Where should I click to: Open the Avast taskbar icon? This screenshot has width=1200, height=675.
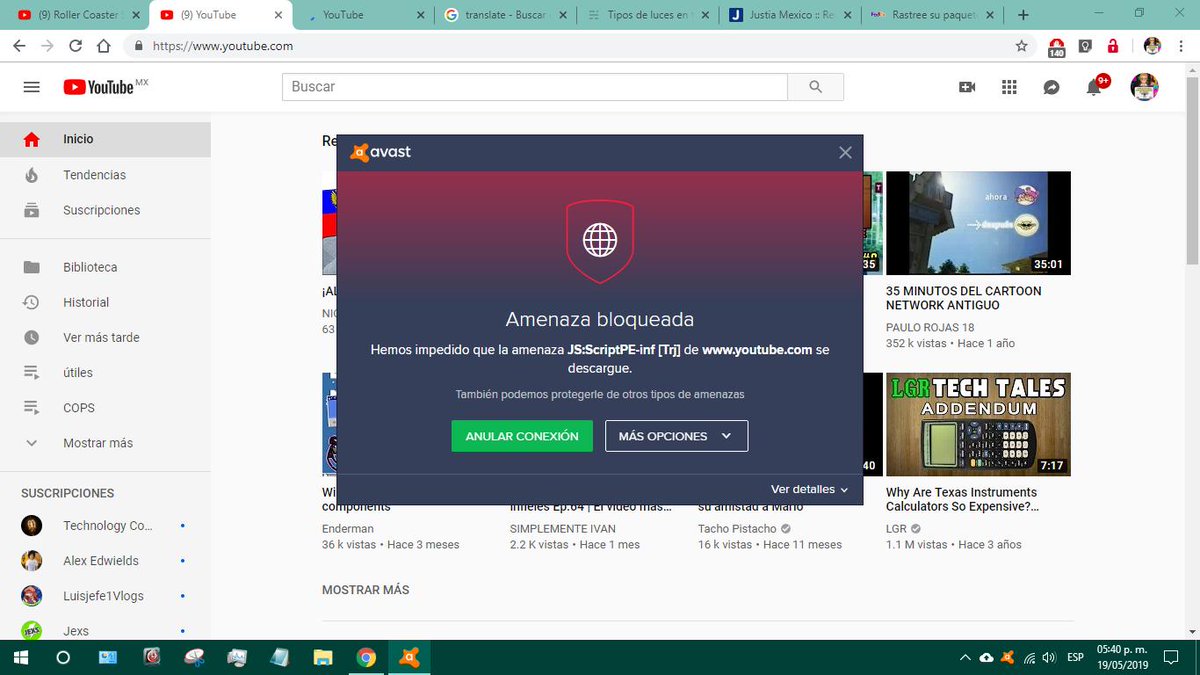point(410,657)
